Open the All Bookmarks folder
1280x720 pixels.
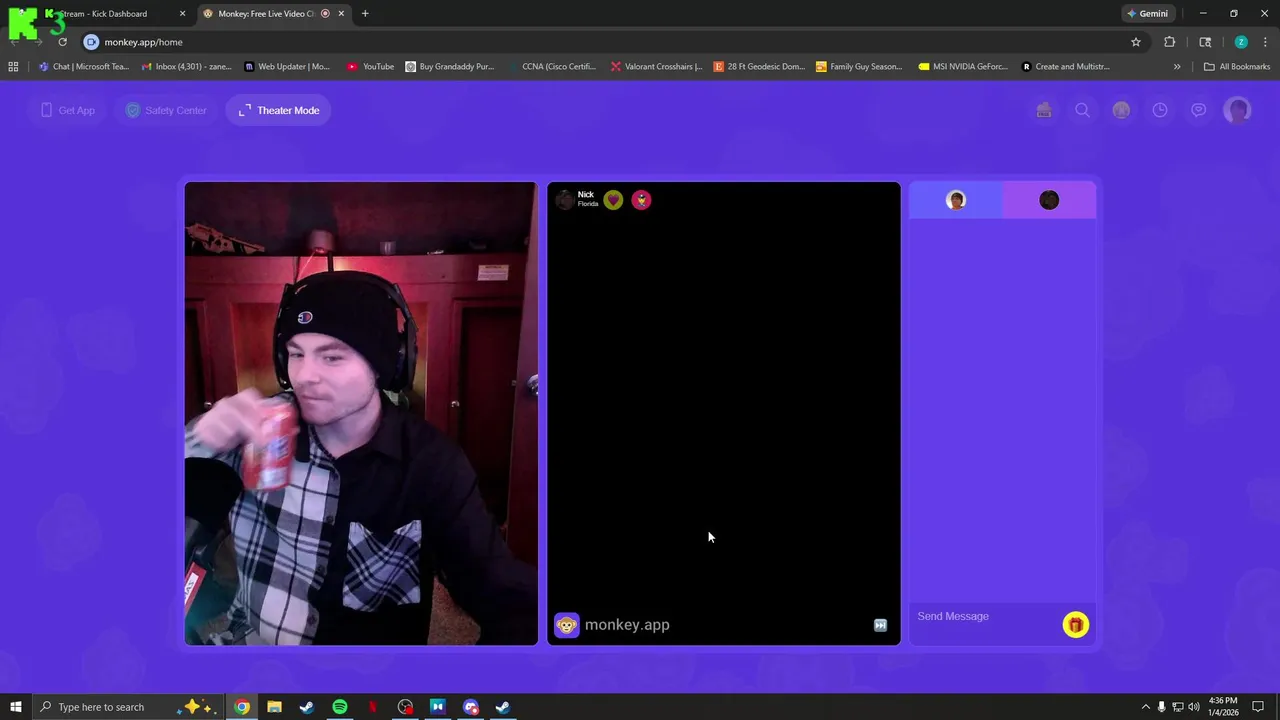(x=1237, y=67)
